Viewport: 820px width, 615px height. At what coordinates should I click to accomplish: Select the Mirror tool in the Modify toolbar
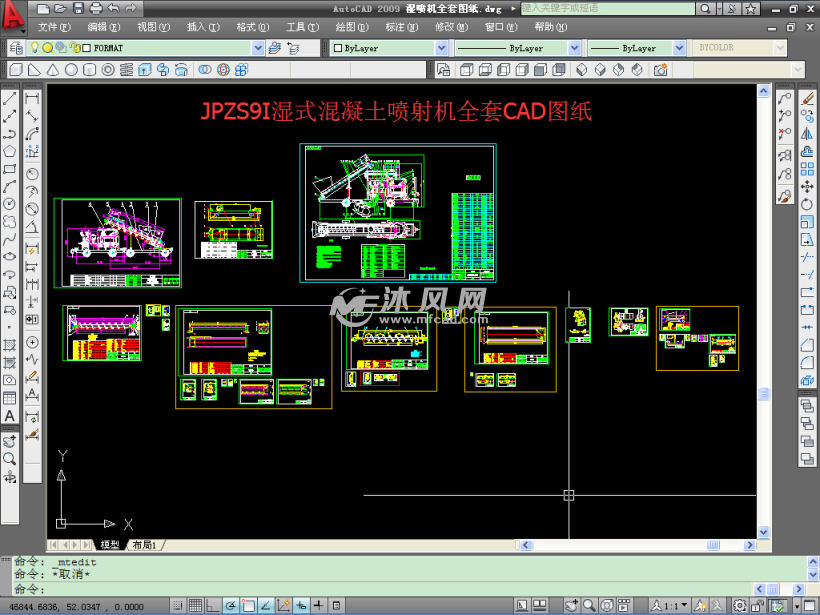pyautogui.click(x=807, y=134)
